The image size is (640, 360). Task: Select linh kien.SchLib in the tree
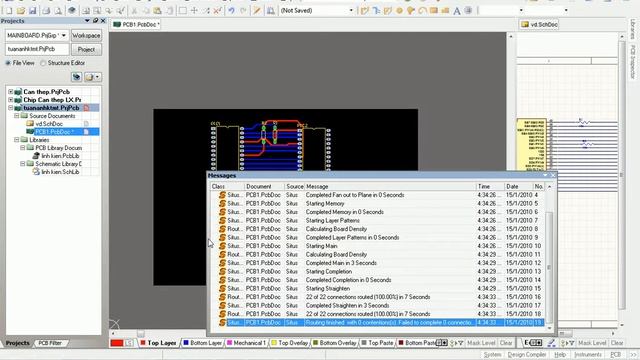pyautogui.click(x=60, y=172)
